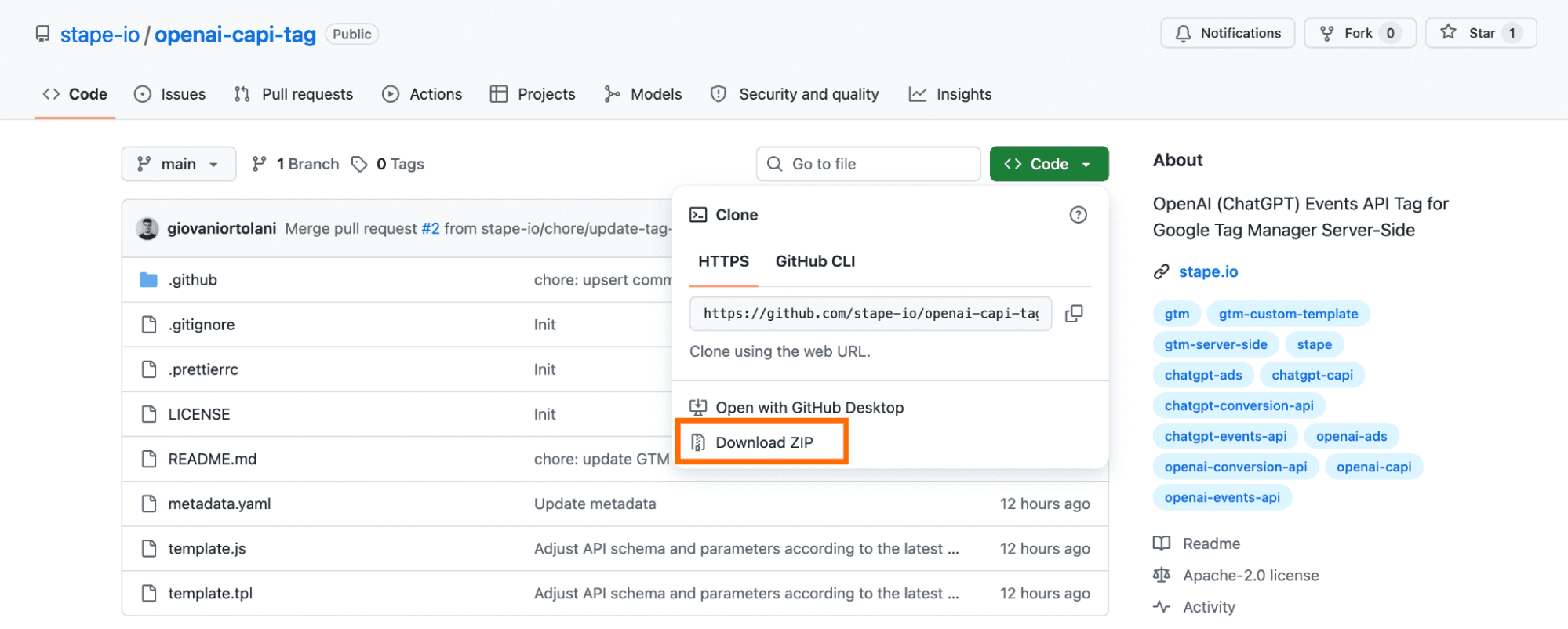Open the 'Update metadata' commit message
The width and height of the screenshot is (1568, 629).
tap(595, 504)
